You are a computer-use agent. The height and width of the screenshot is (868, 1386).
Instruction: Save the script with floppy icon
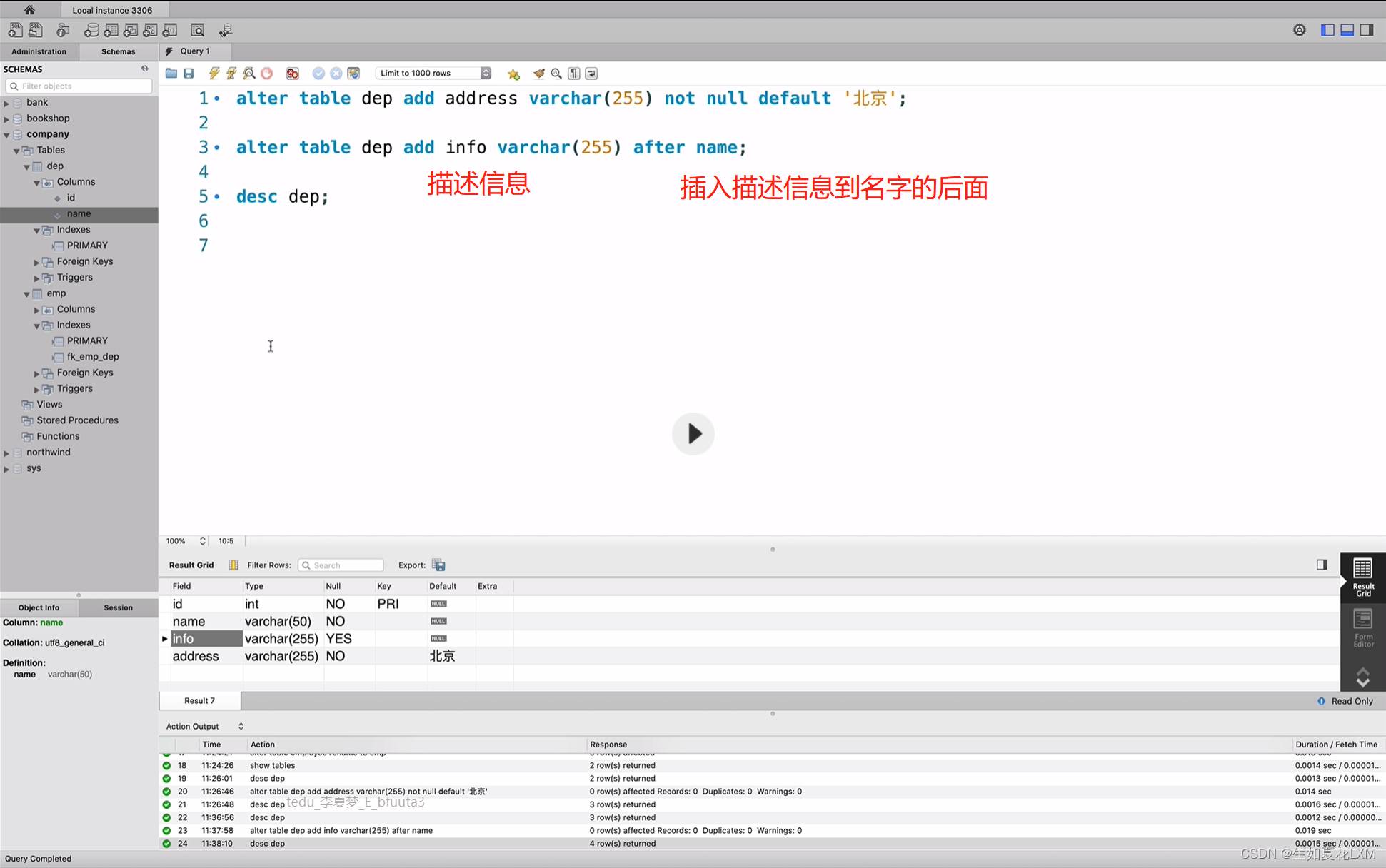189,73
